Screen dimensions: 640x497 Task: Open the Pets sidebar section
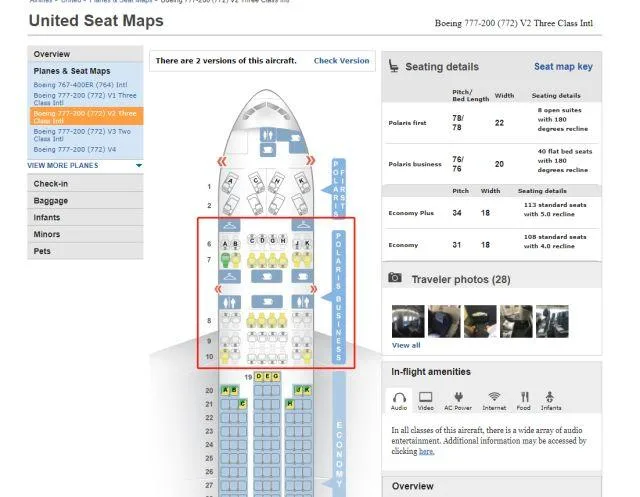click(42, 251)
